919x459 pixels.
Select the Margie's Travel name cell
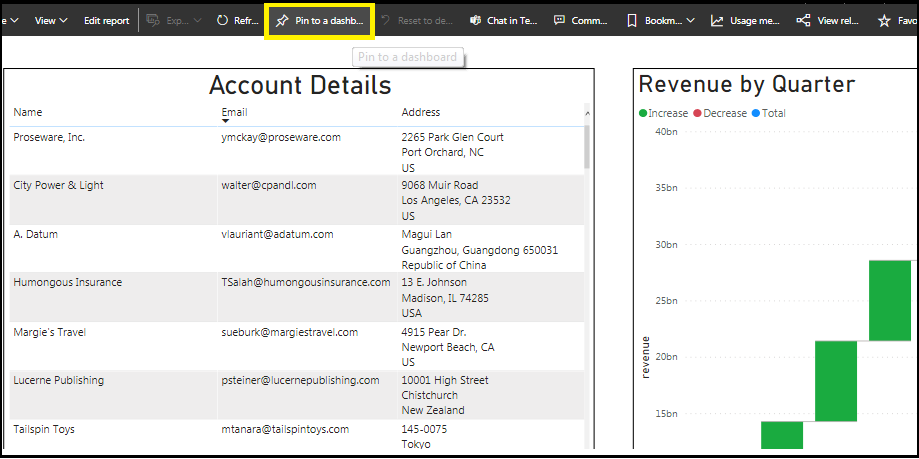click(50, 332)
